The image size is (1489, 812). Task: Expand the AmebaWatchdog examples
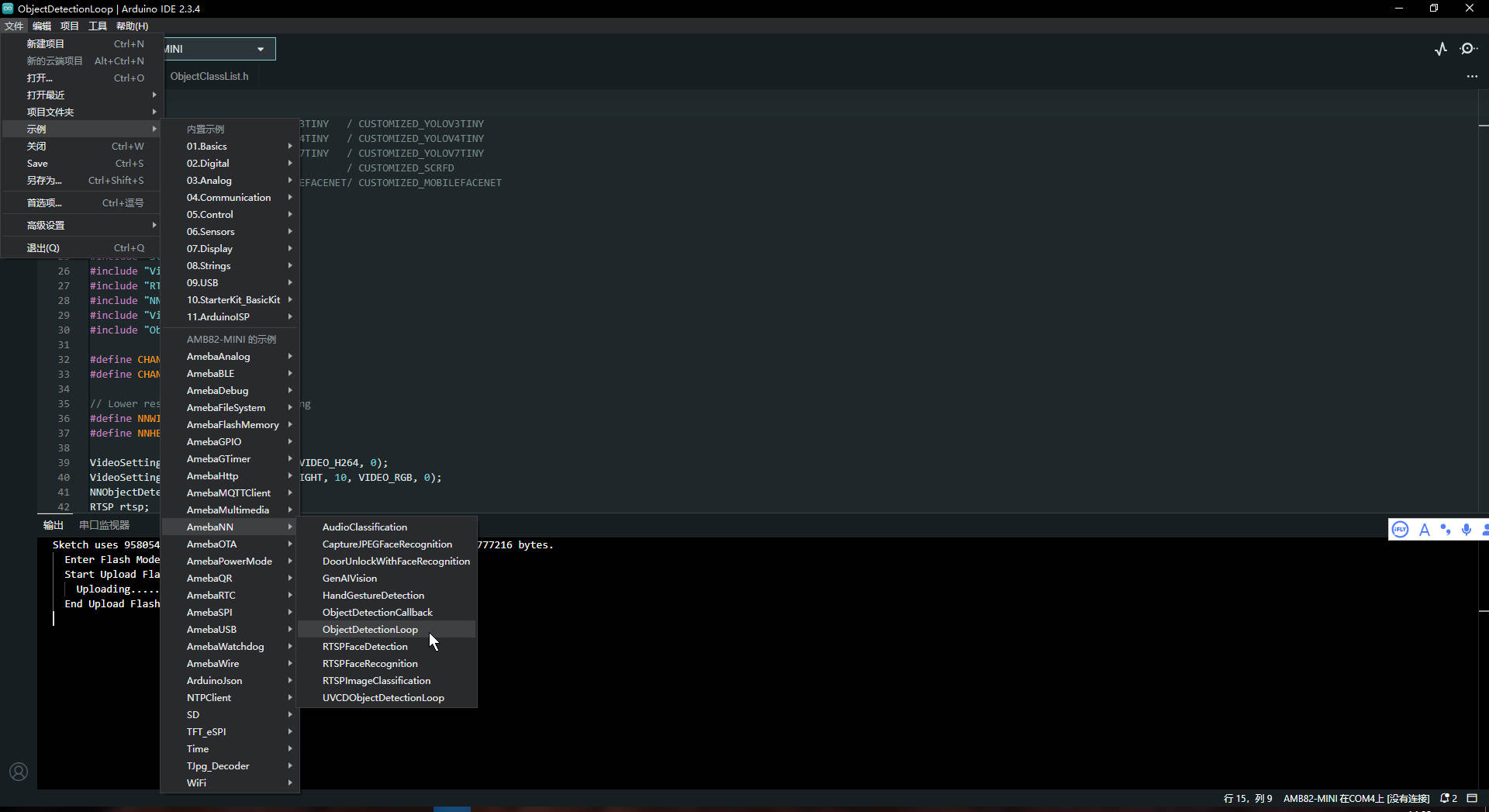230,646
